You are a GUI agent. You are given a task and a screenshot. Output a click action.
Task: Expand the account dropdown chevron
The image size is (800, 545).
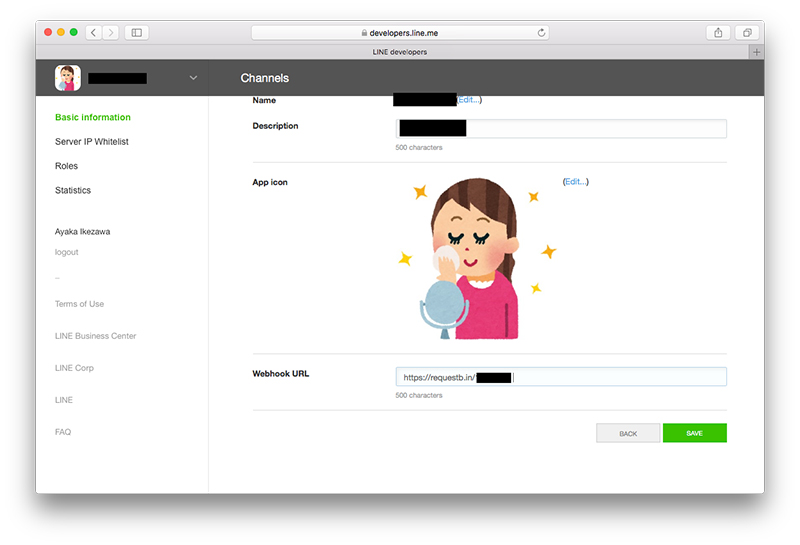click(193, 78)
